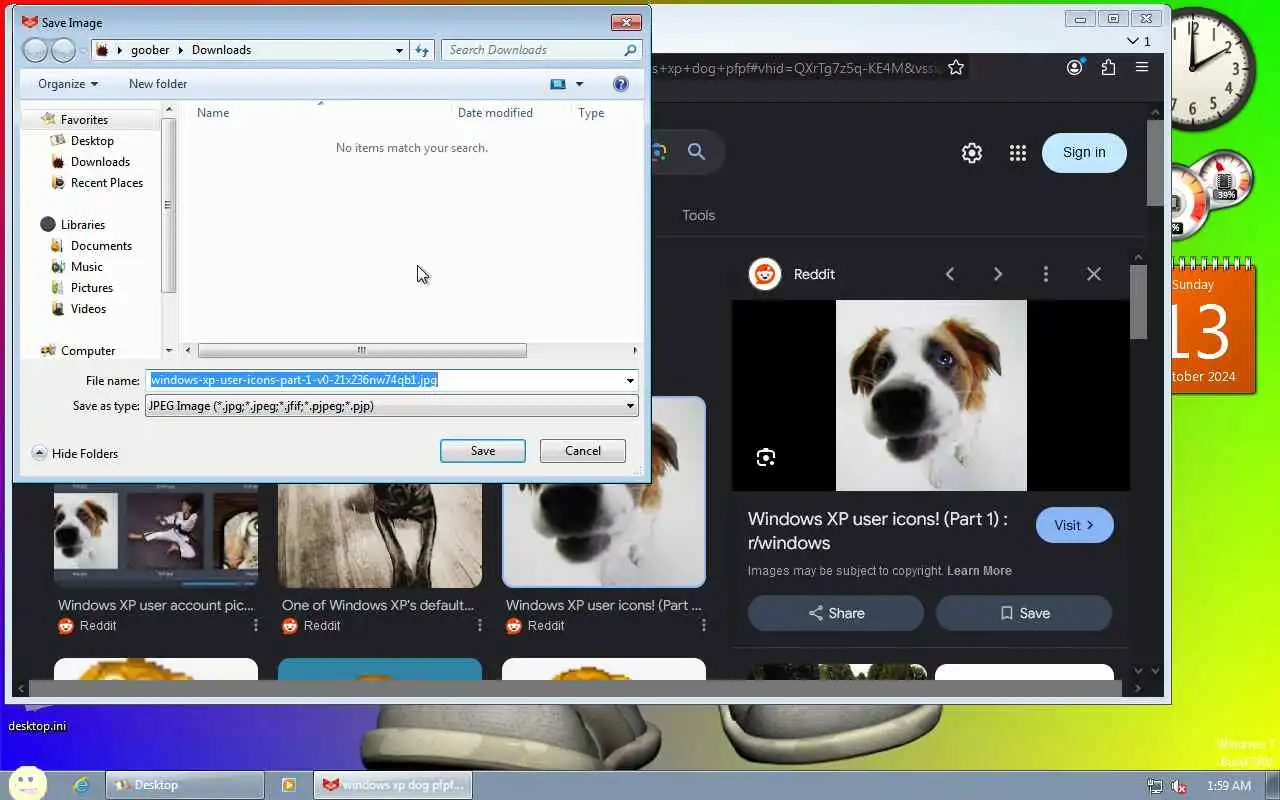This screenshot has width=1280, height=800.
Task: Open Pictures library
Action: pos(91,288)
